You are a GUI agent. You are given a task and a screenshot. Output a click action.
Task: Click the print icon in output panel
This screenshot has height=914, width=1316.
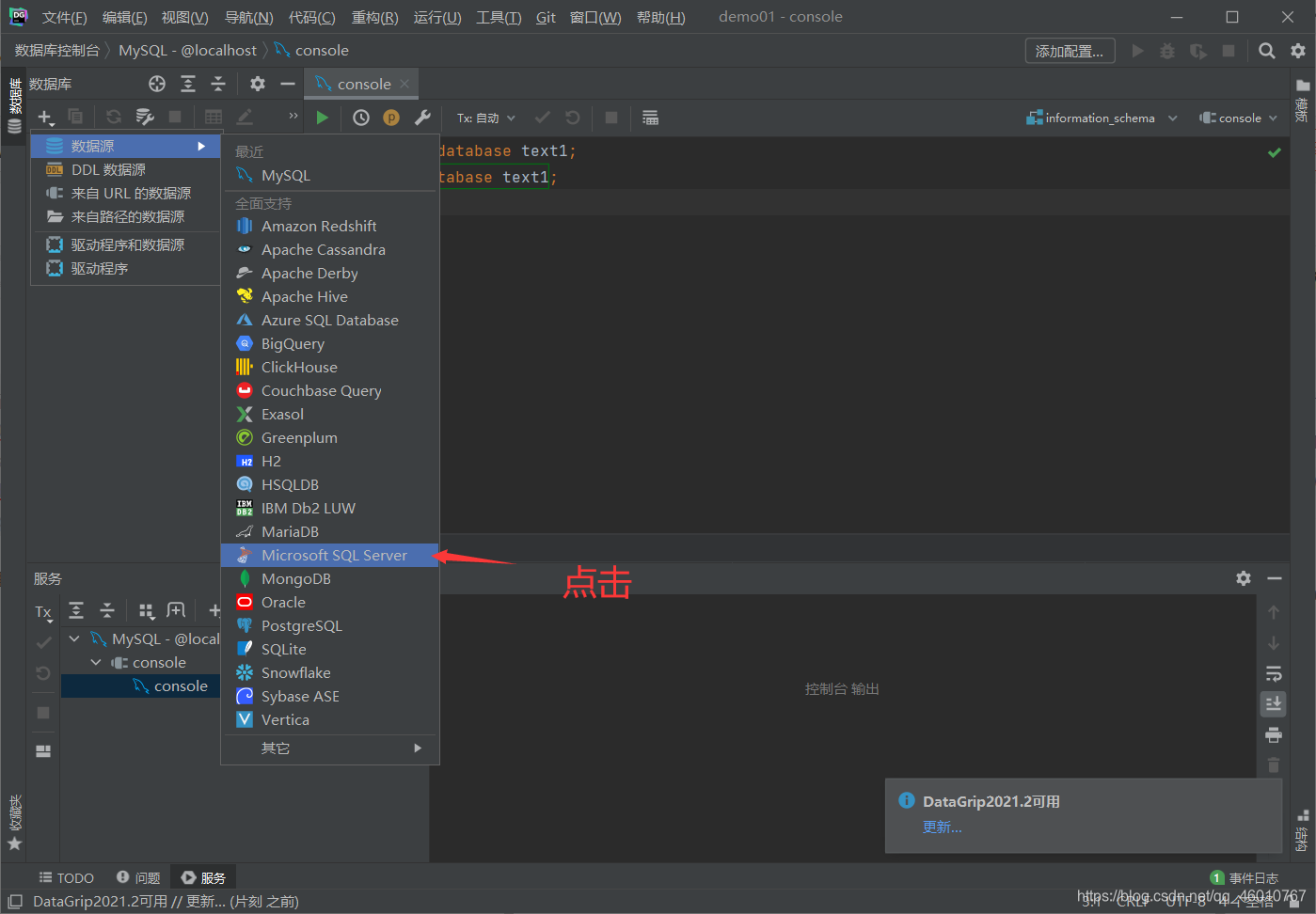click(1274, 734)
